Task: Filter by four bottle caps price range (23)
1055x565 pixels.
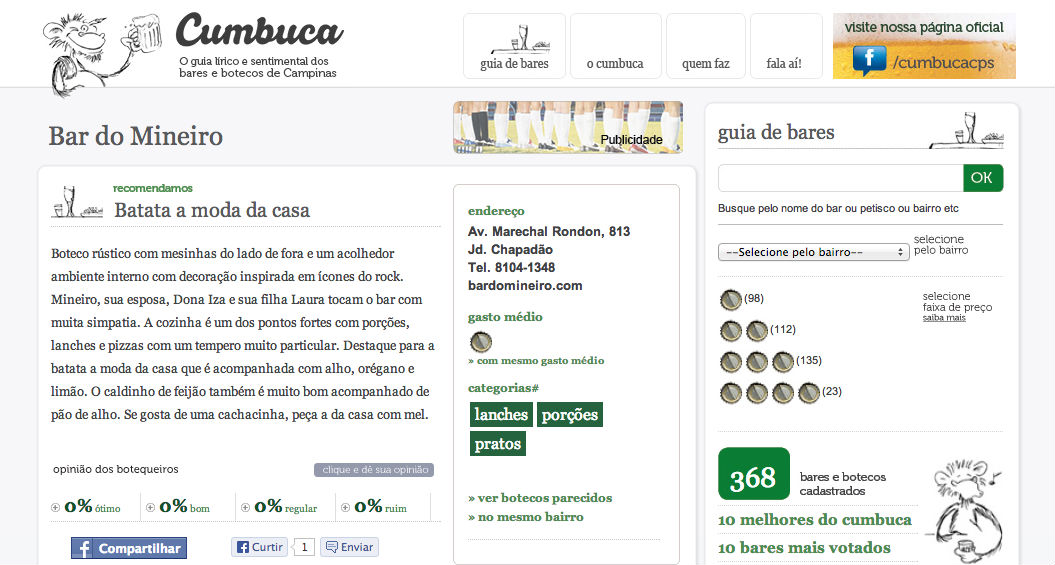Action: click(x=780, y=391)
